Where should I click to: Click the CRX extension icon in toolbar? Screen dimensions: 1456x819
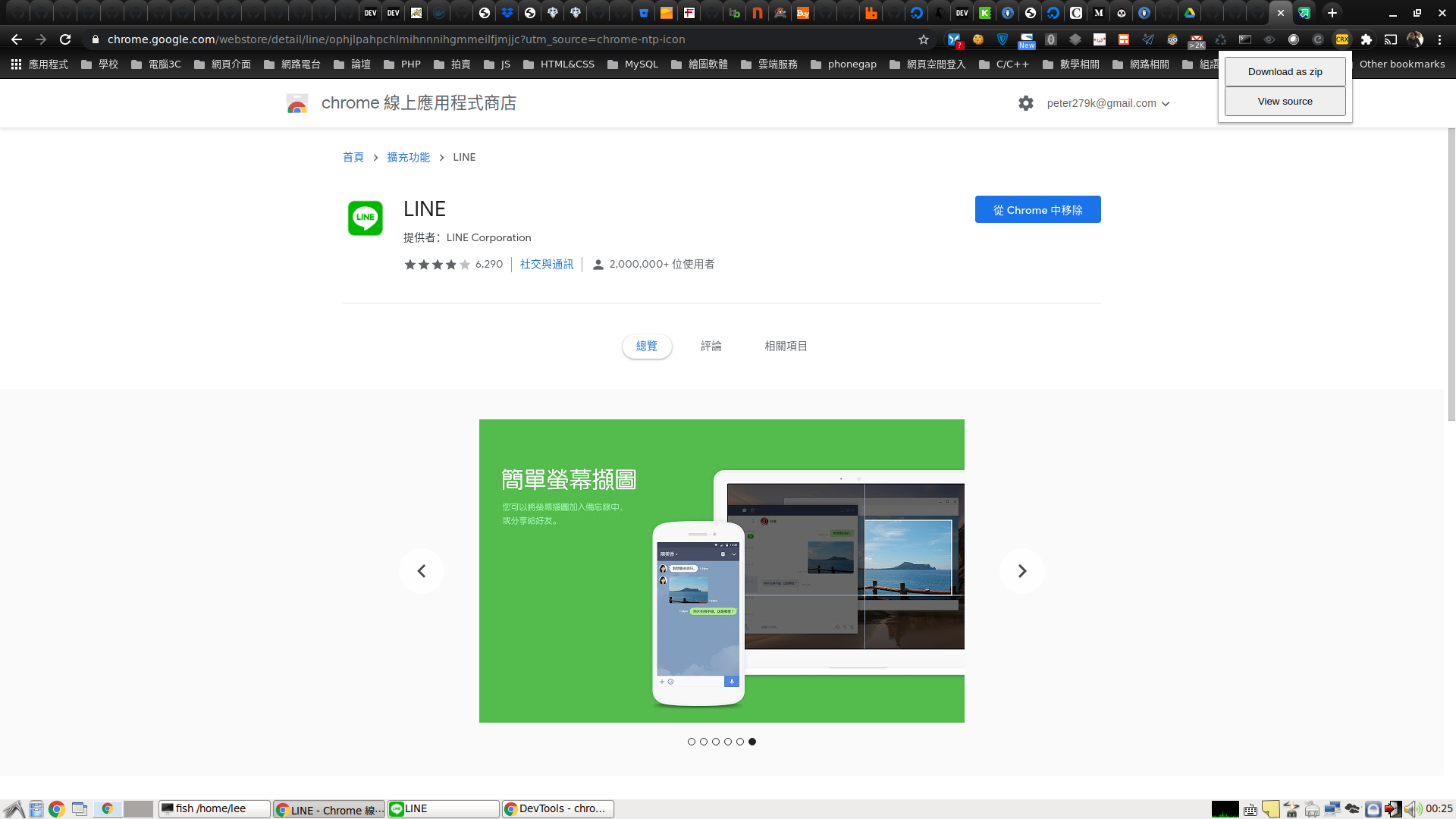click(x=1341, y=39)
